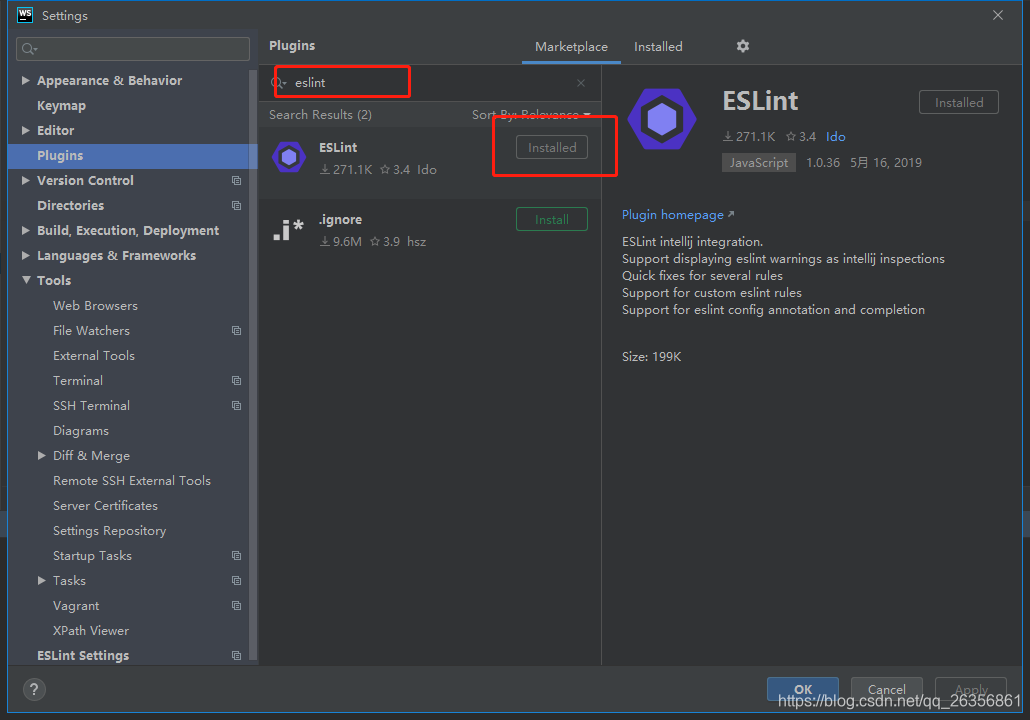The width and height of the screenshot is (1030, 720).
Task: Click the project-settings icon beside ESLint Settings
Action: pos(236,655)
